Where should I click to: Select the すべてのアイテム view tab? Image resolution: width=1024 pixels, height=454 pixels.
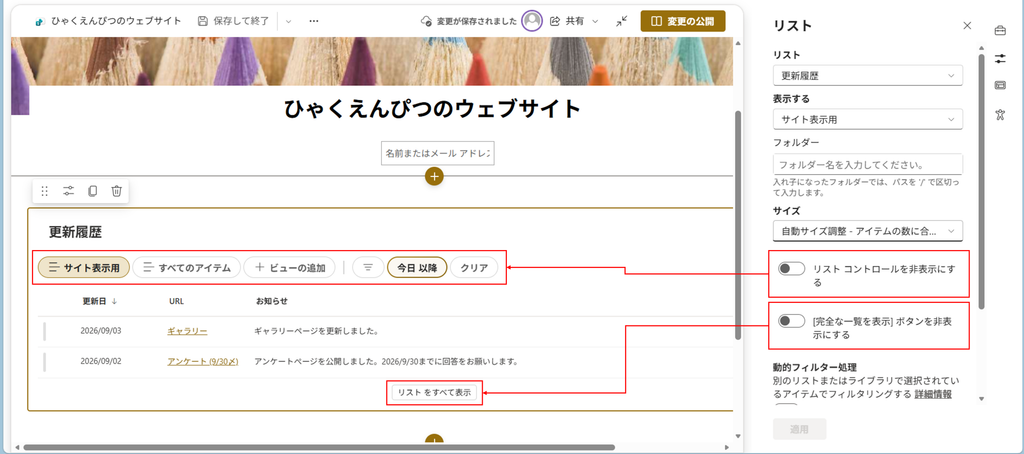(186, 267)
